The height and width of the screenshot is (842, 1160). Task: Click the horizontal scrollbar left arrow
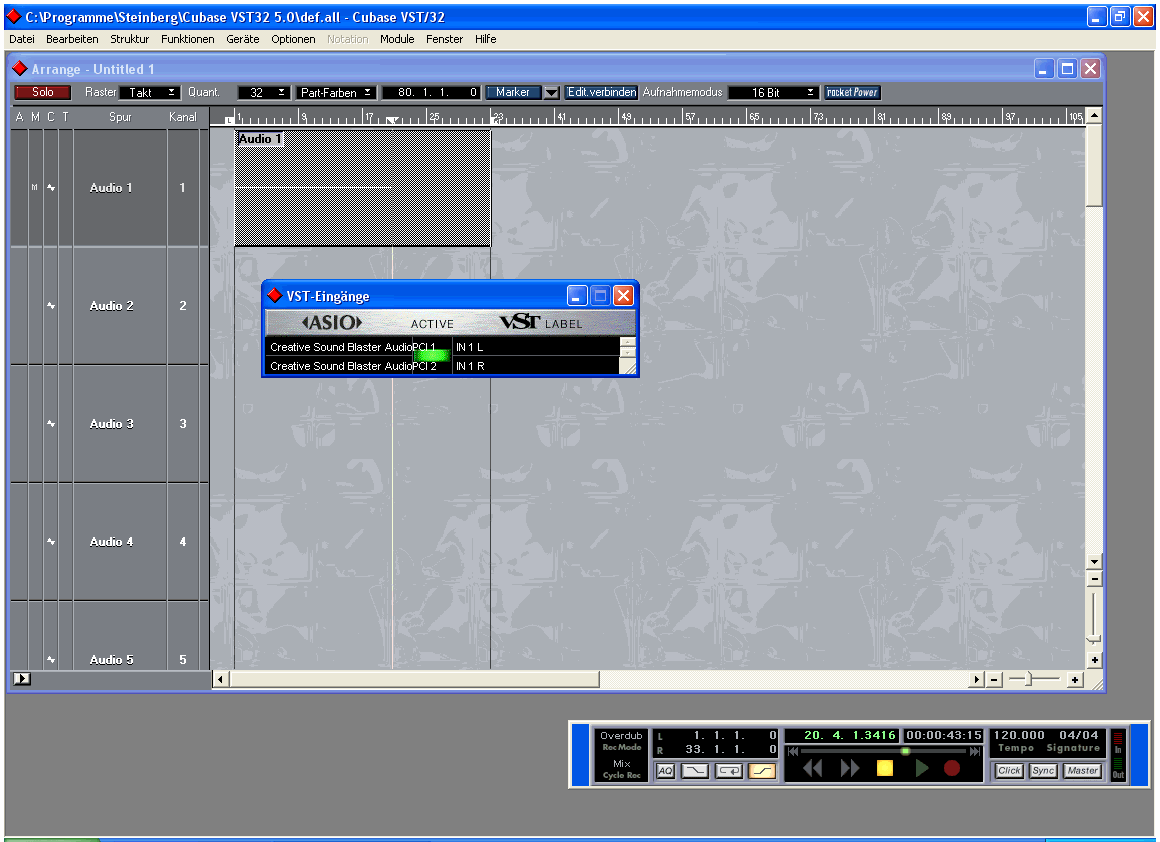point(220,679)
